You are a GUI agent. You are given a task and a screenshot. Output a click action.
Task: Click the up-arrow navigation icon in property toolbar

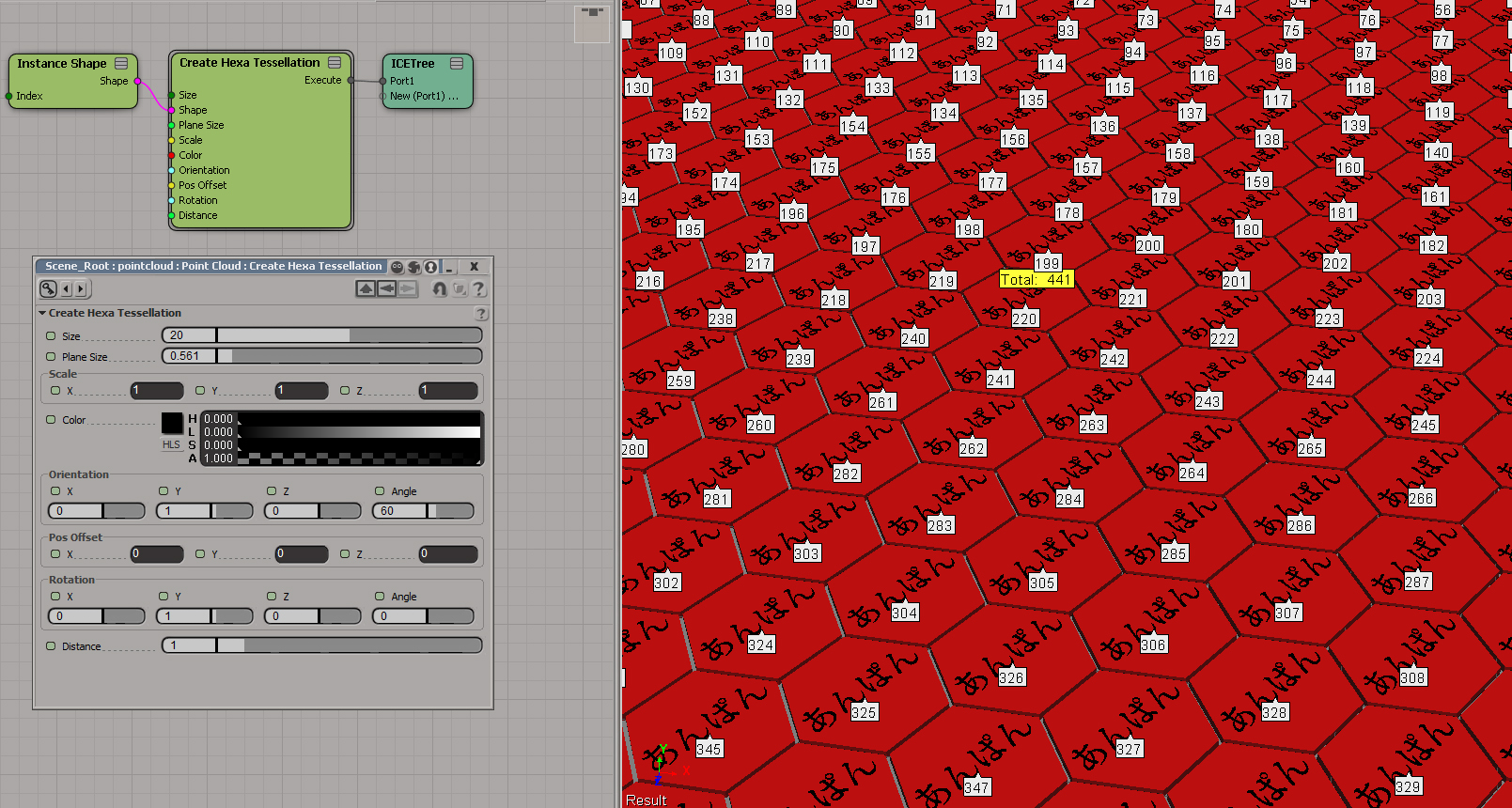click(x=366, y=289)
